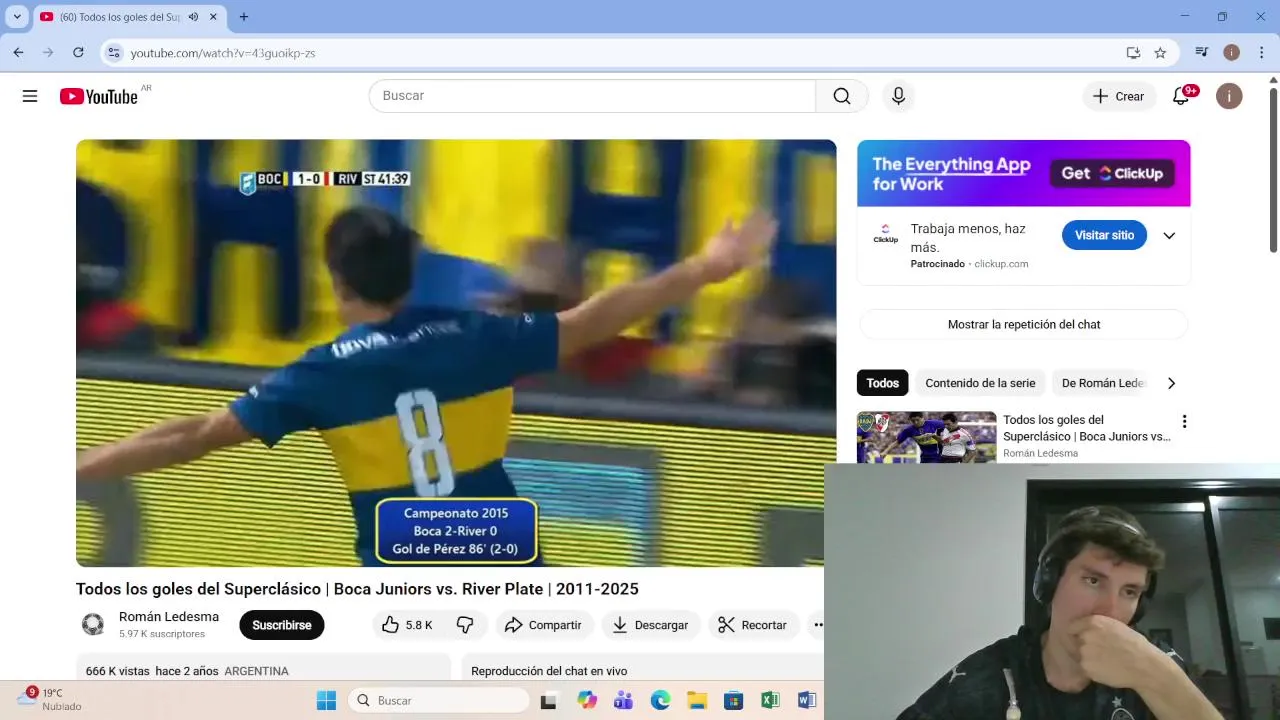View site information icon in address bar
The height and width of the screenshot is (720, 1280).
114,52
